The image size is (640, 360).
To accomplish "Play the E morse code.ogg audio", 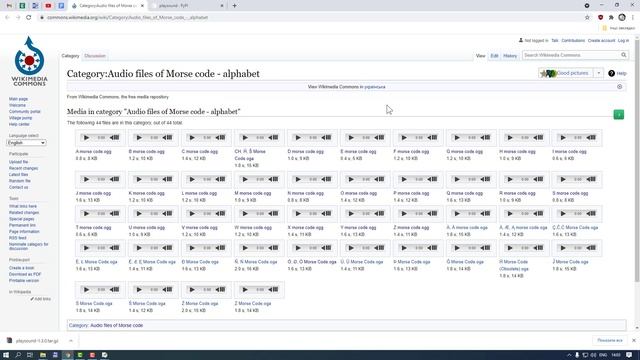I will click(351, 138).
